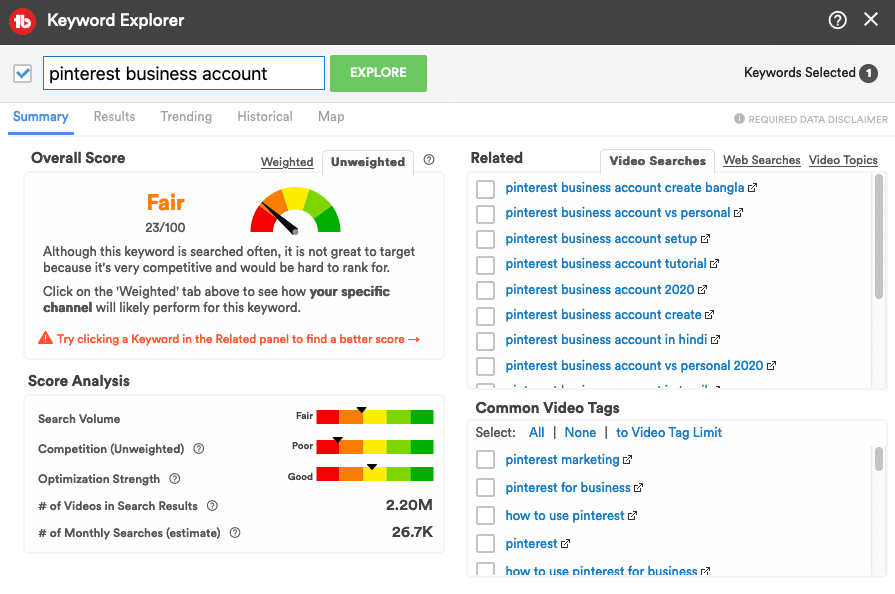Click external link icon beside 'how to use pinterest'
Screen dimensions: 895x594
click(632, 516)
